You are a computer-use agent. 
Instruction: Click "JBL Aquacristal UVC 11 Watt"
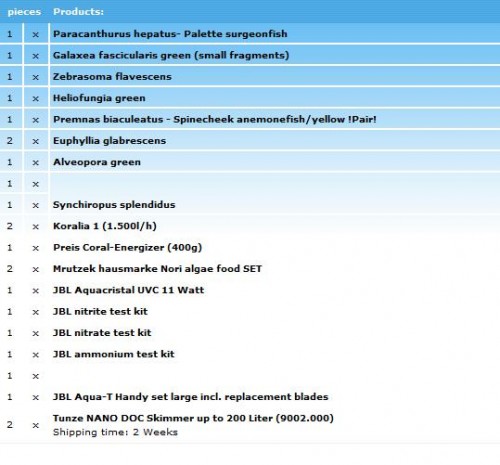128,290
